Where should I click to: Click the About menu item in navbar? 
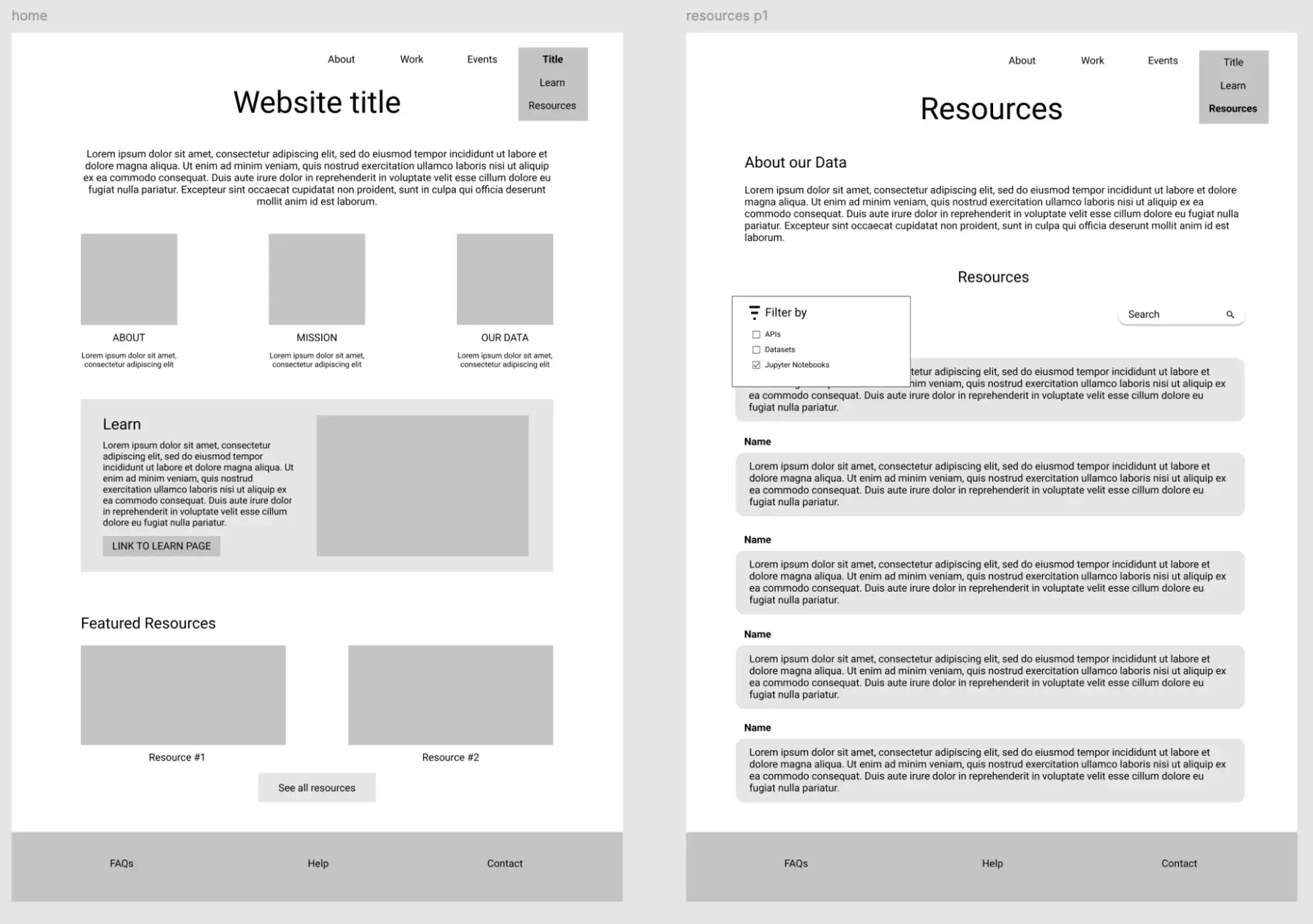click(341, 59)
